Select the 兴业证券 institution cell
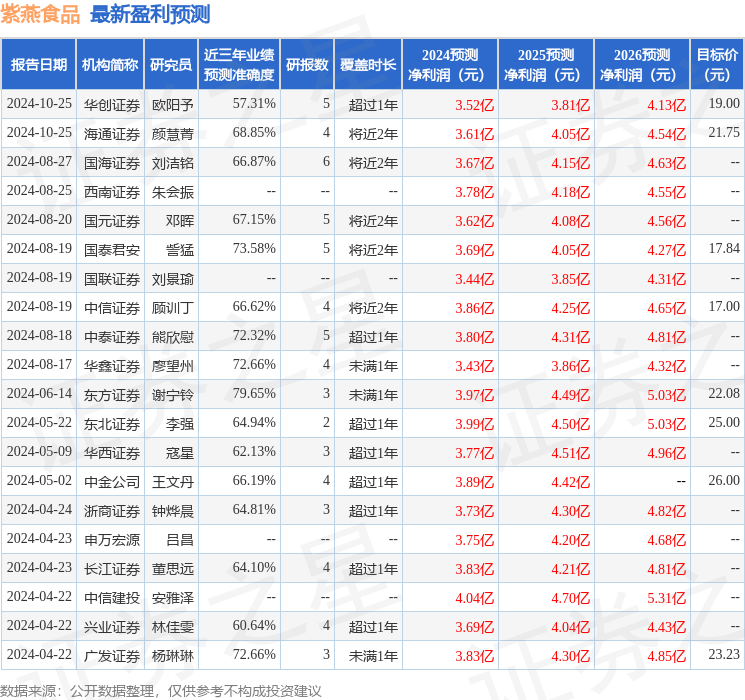745x700 pixels. [x=112, y=627]
